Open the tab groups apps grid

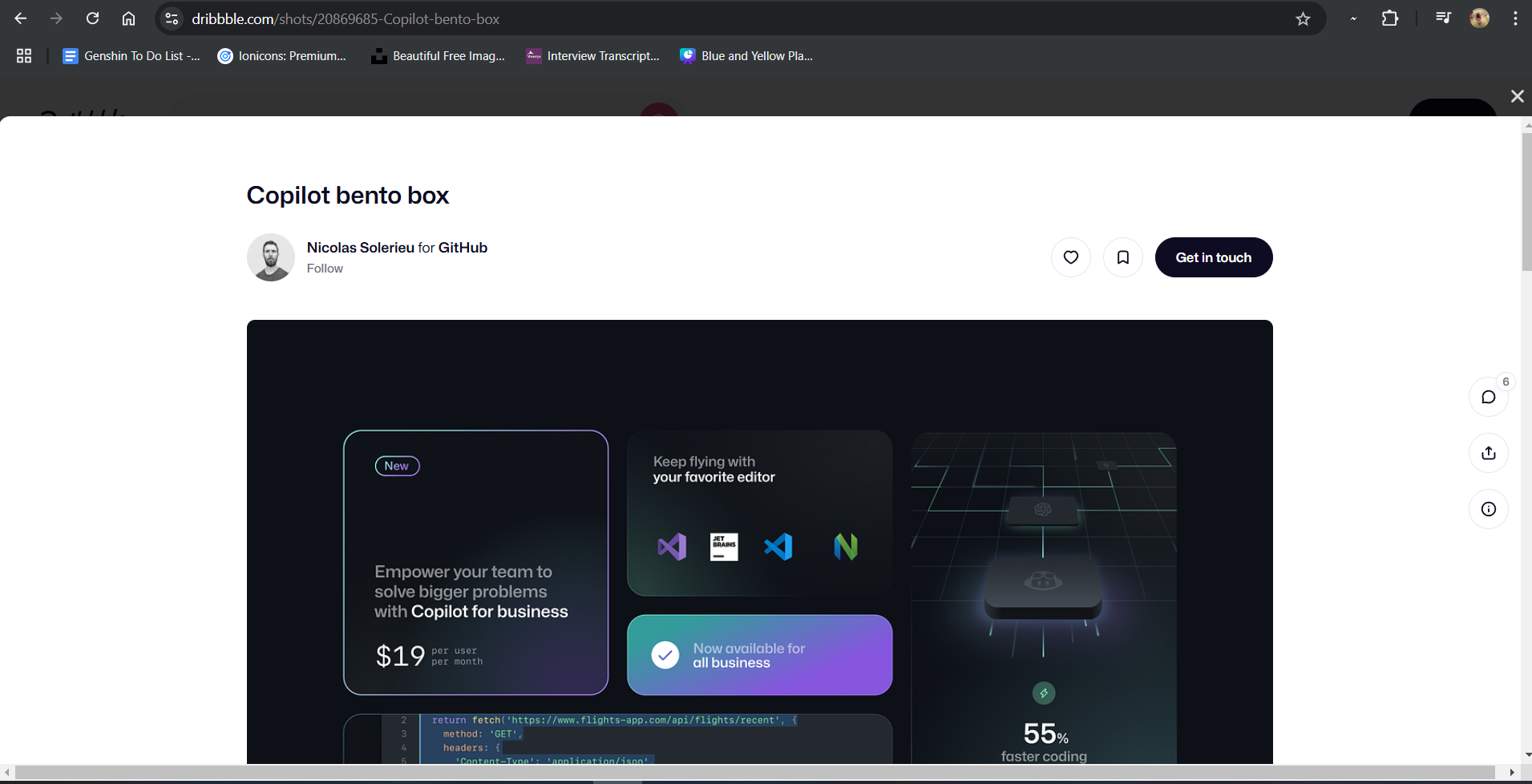(24, 56)
